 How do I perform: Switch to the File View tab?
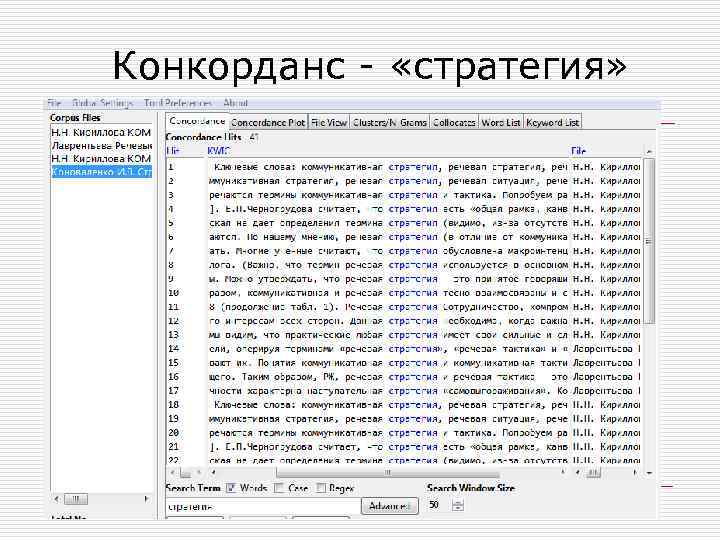tap(329, 123)
